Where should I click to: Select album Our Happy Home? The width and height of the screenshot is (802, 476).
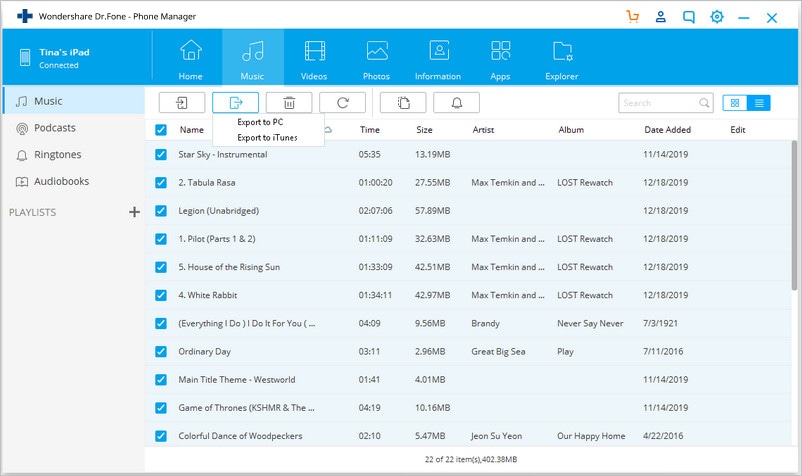click(x=591, y=436)
